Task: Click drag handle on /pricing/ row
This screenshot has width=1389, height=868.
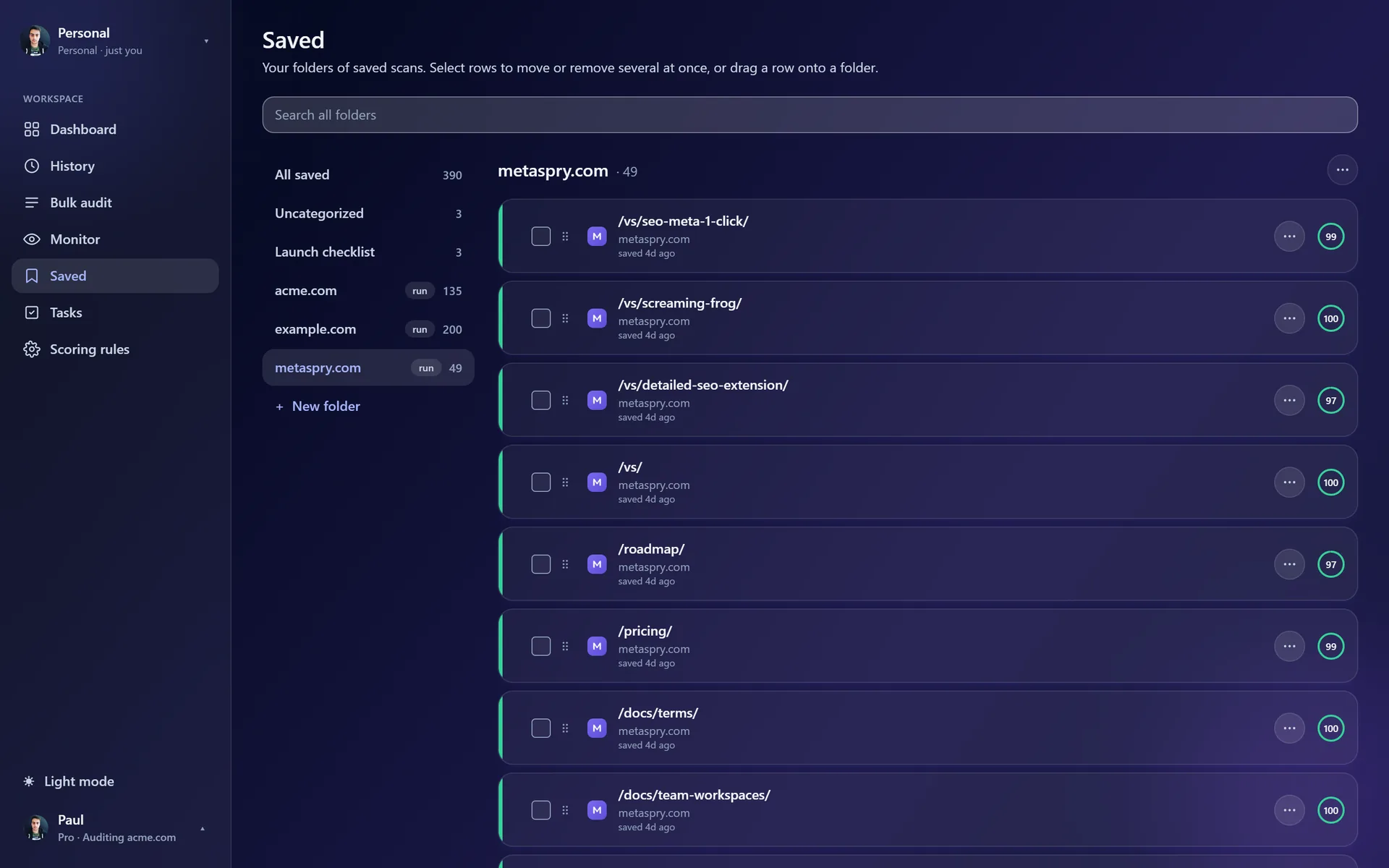Action: [565, 646]
